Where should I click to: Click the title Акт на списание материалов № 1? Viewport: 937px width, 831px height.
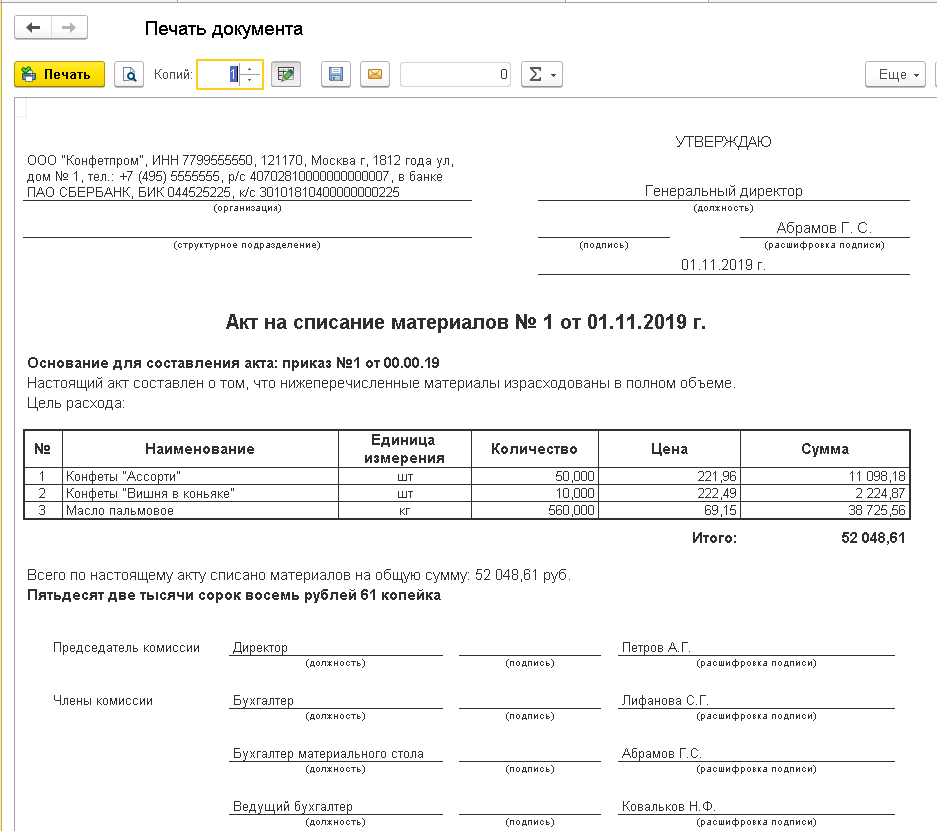466,322
